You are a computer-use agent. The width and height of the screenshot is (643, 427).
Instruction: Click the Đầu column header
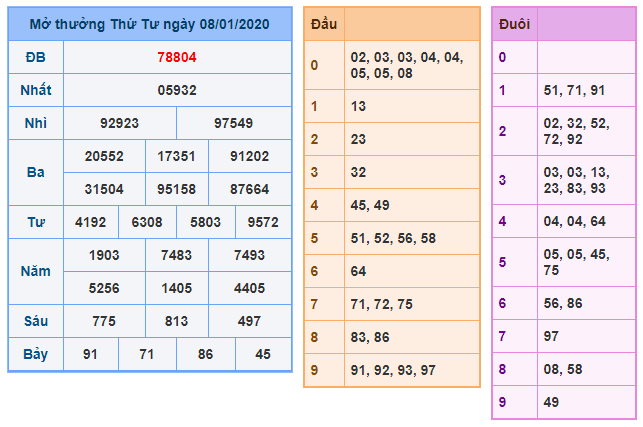[323, 23]
